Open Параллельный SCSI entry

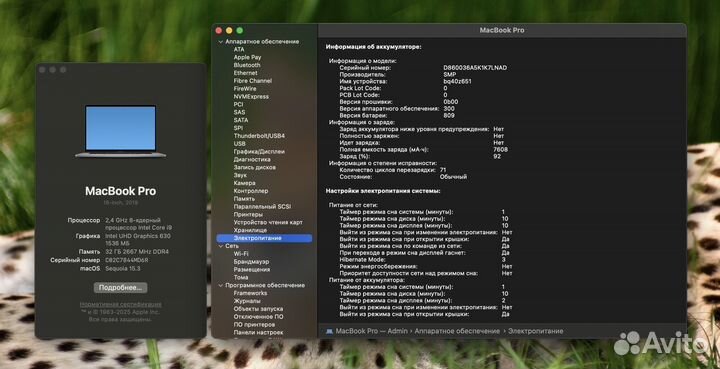[x=262, y=207]
